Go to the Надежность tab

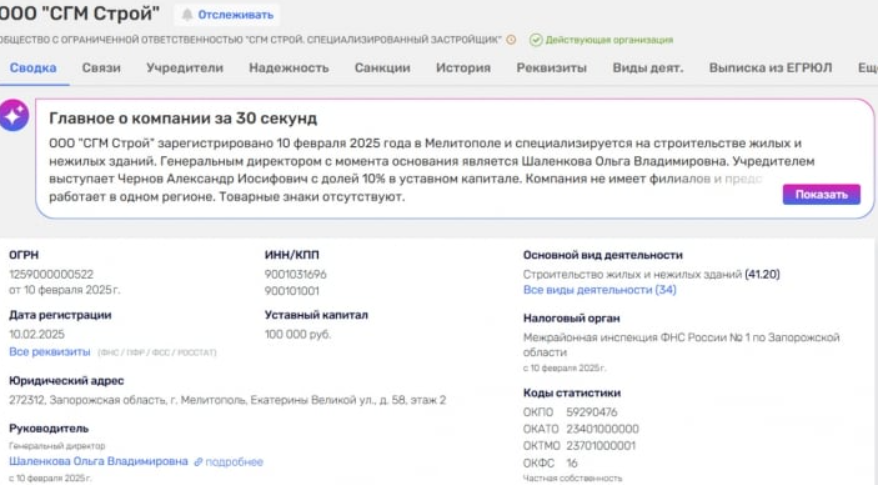coord(289,68)
